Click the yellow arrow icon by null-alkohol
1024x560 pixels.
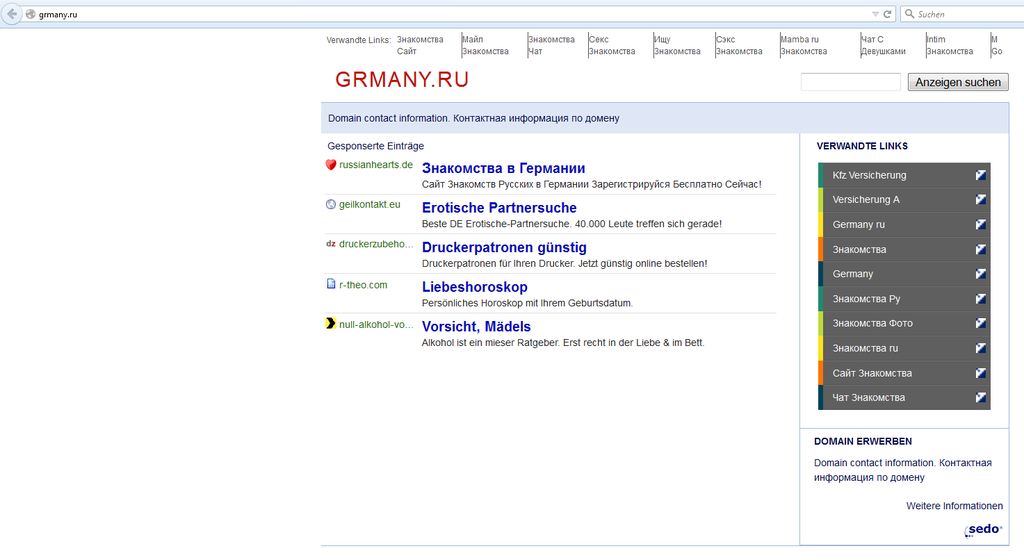tap(330, 323)
